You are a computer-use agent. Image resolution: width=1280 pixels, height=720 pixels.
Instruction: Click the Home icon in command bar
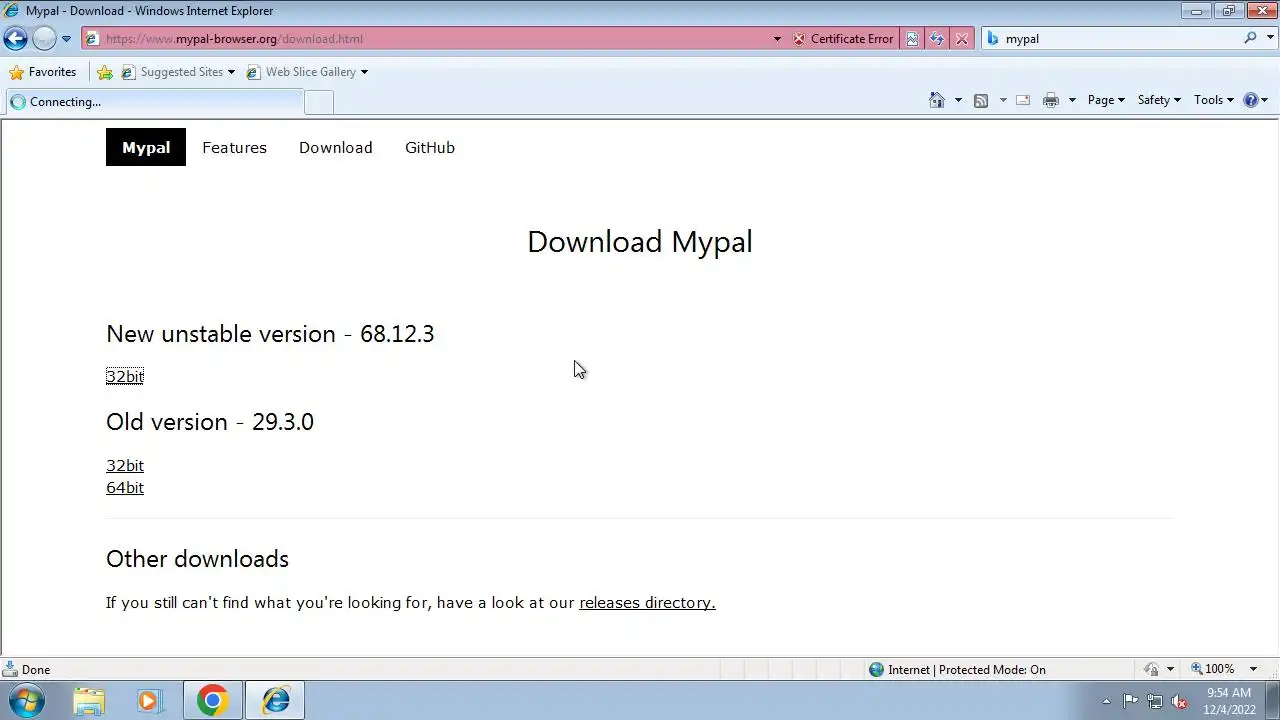point(937,100)
